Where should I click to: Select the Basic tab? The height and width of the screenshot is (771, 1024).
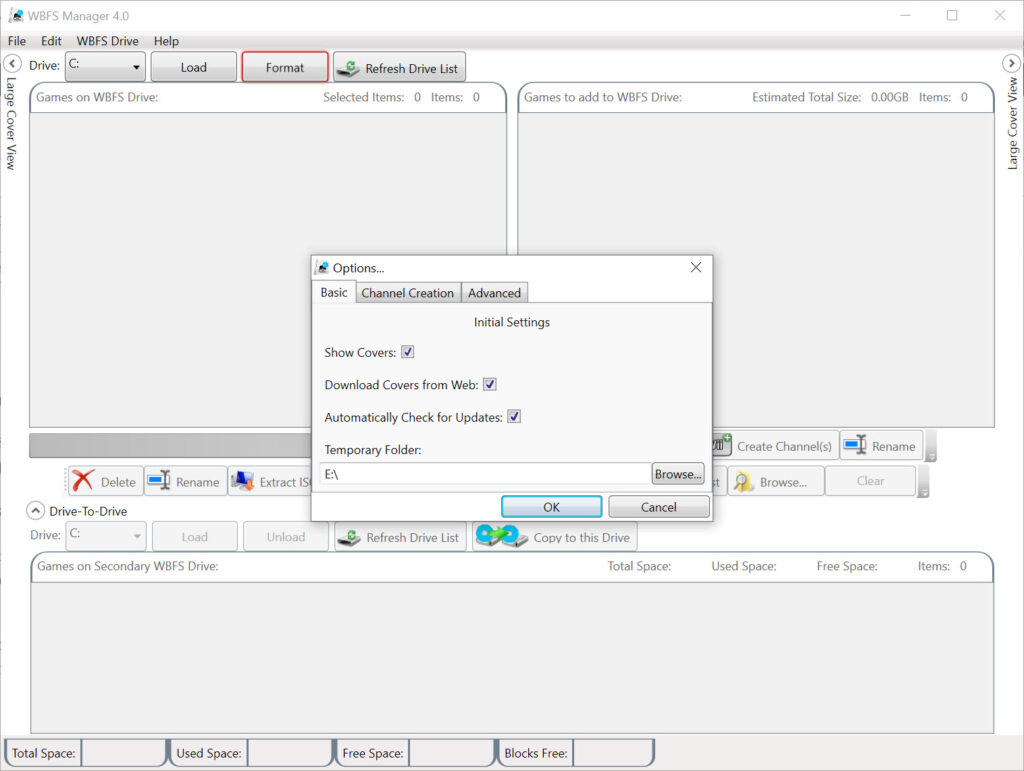334,292
